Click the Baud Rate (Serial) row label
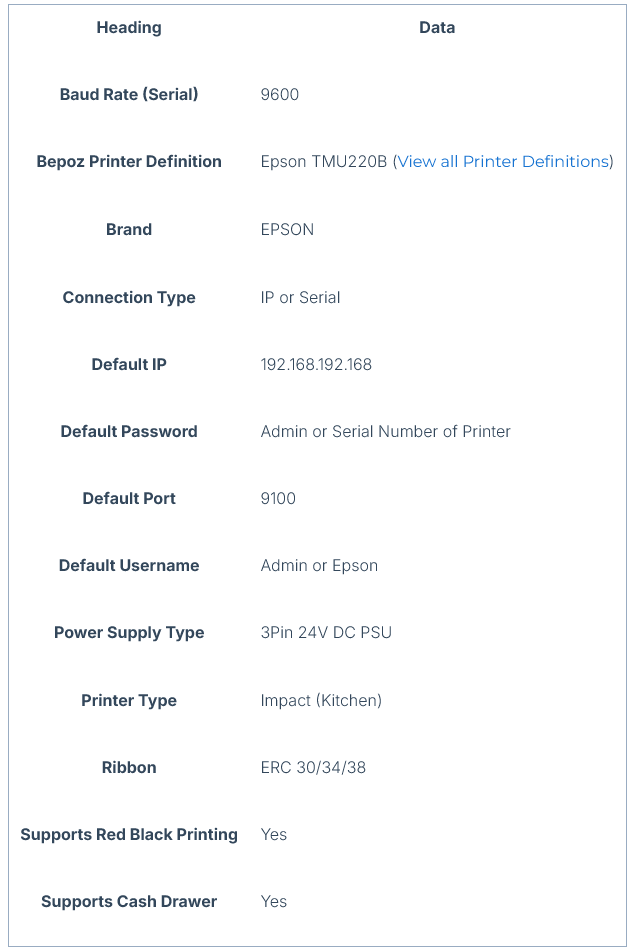This screenshot has width=637, height=947. [129, 95]
